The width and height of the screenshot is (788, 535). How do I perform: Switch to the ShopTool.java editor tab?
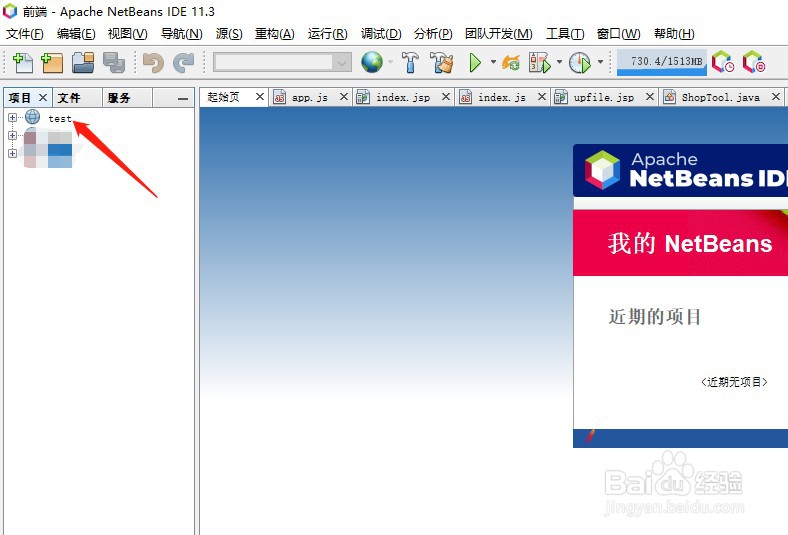pyautogui.click(x=720, y=97)
